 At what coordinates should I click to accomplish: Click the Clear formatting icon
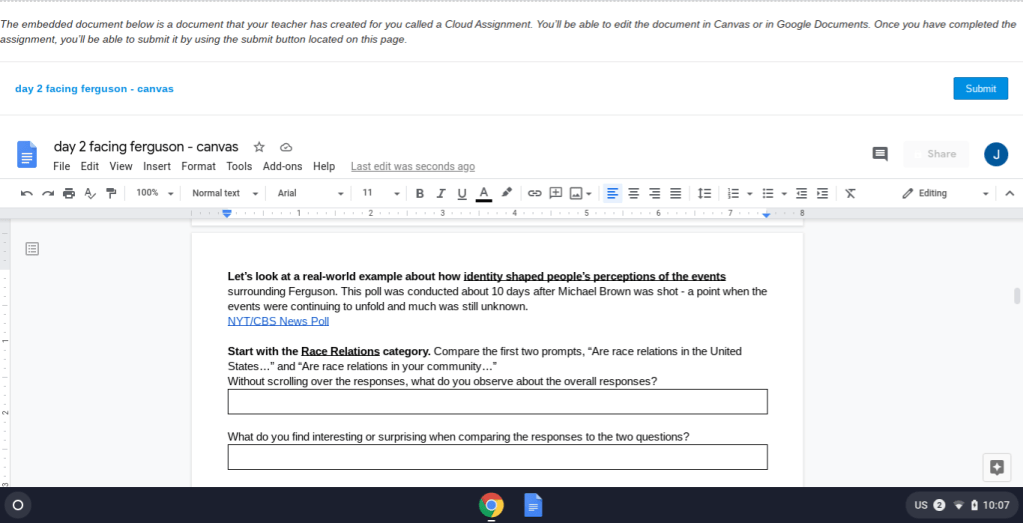tap(850, 193)
